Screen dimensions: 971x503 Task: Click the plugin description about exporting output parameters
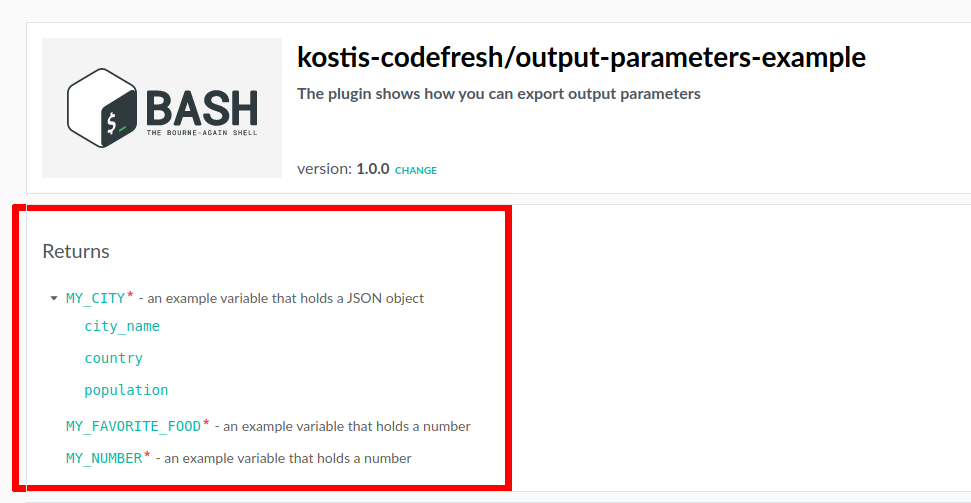point(498,94)
